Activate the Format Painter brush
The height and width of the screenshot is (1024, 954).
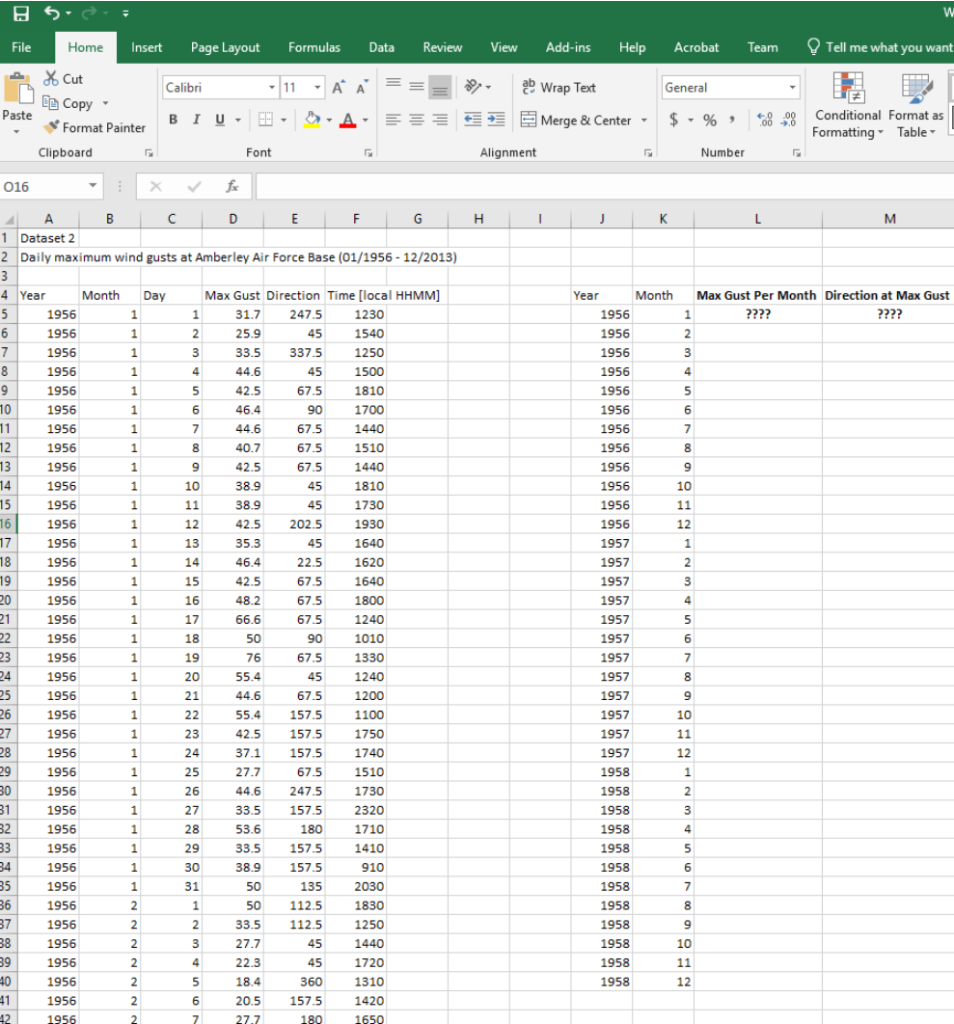[x=51, y=127]
